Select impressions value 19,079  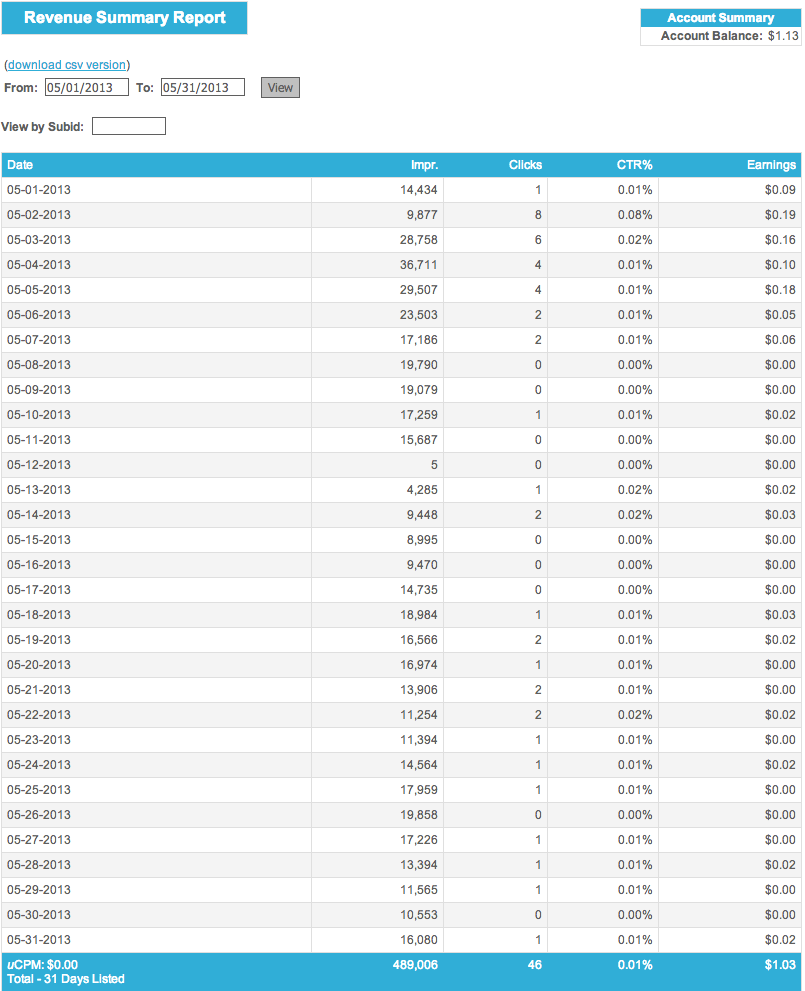418,390
